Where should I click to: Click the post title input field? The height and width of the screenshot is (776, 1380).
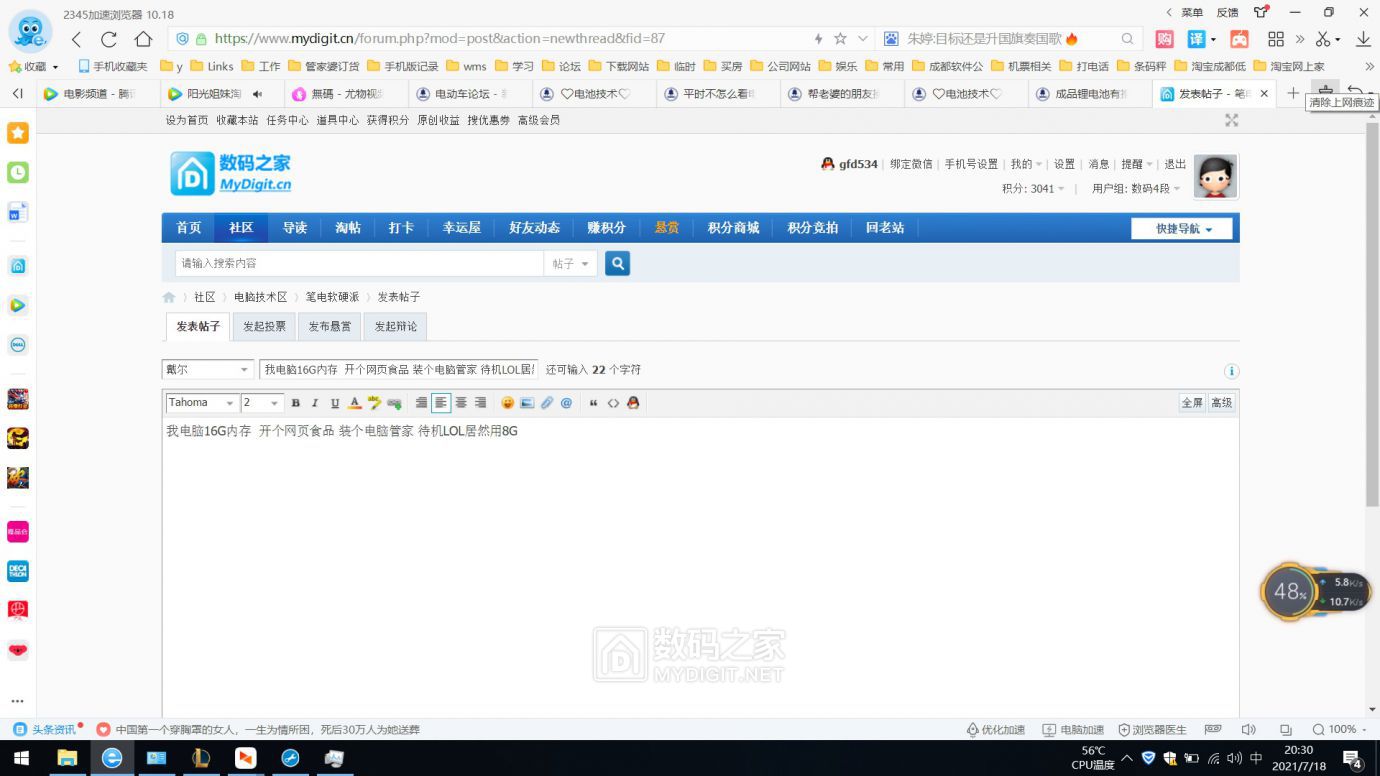click(x=399, y=370)
